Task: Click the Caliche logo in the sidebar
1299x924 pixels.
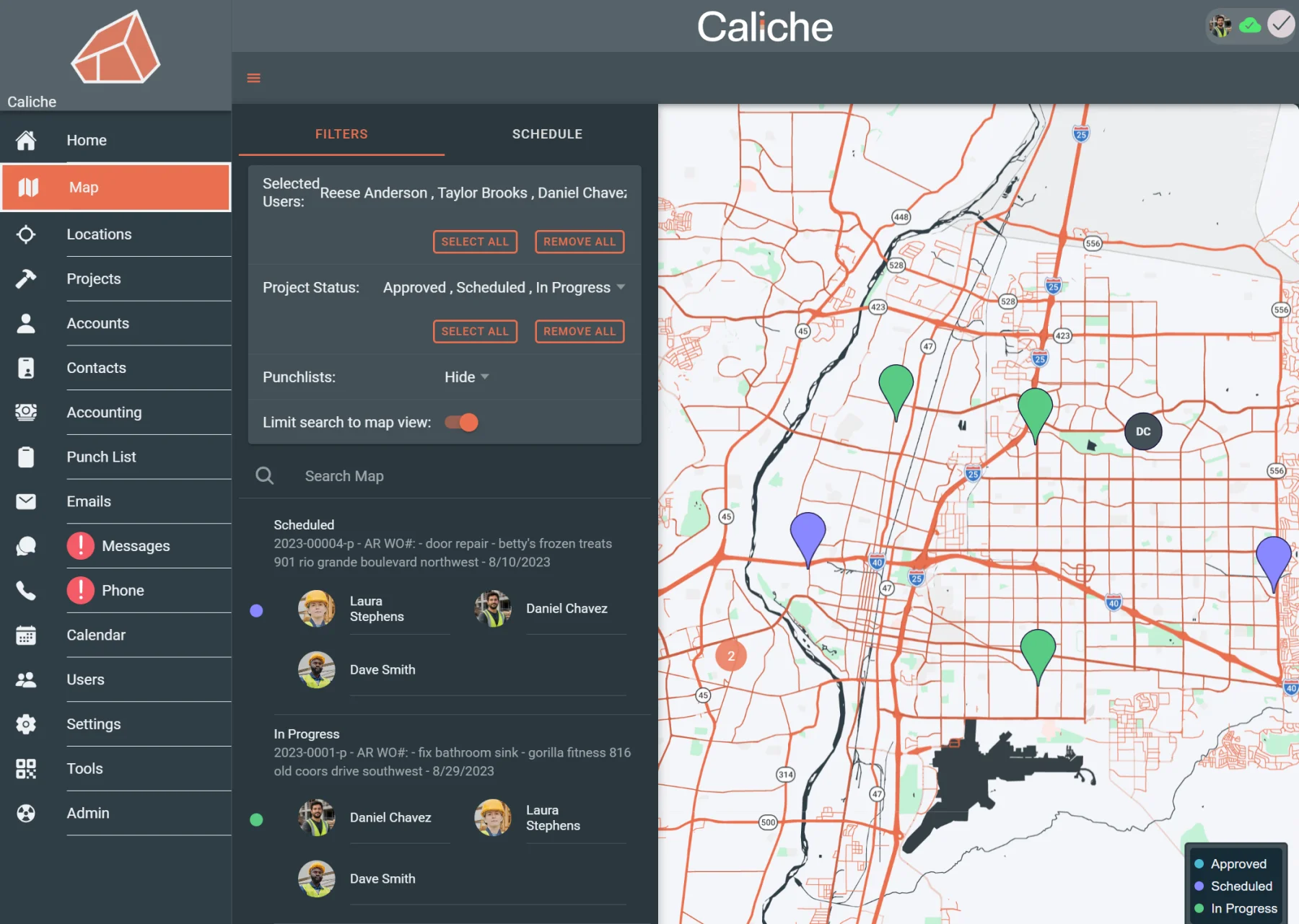Action: click(115, 47)
